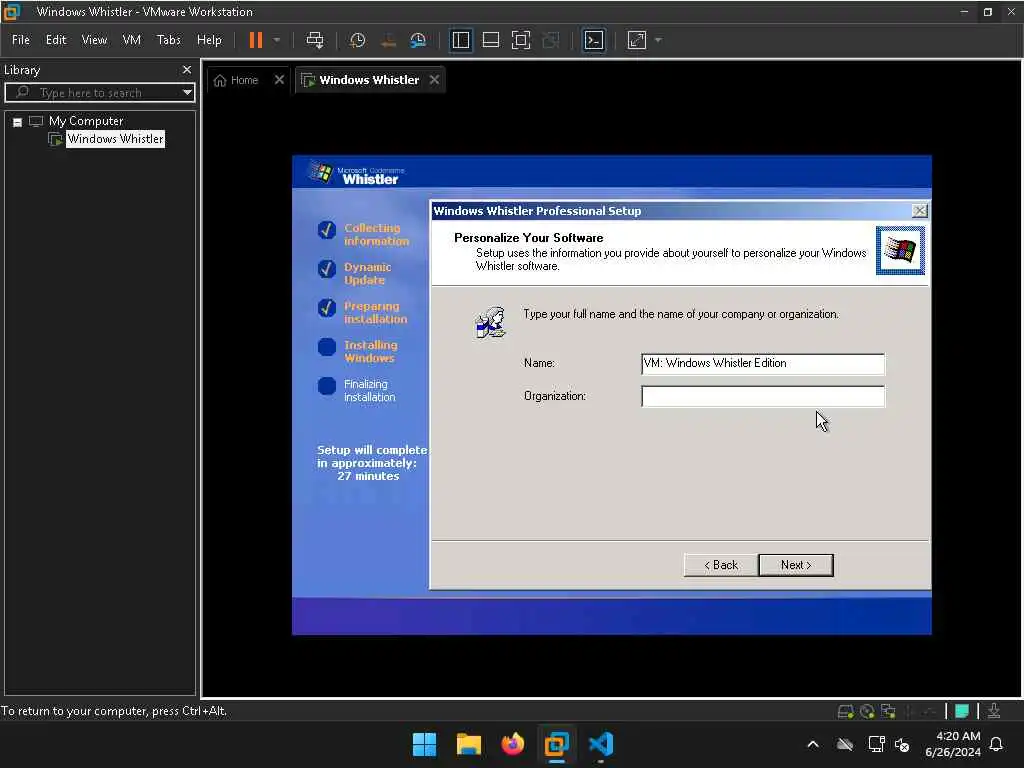Image resolution: width=1024 pixels, height=768 pixels.
Task: Close the Home tab
Action: (x=280, y=80)
